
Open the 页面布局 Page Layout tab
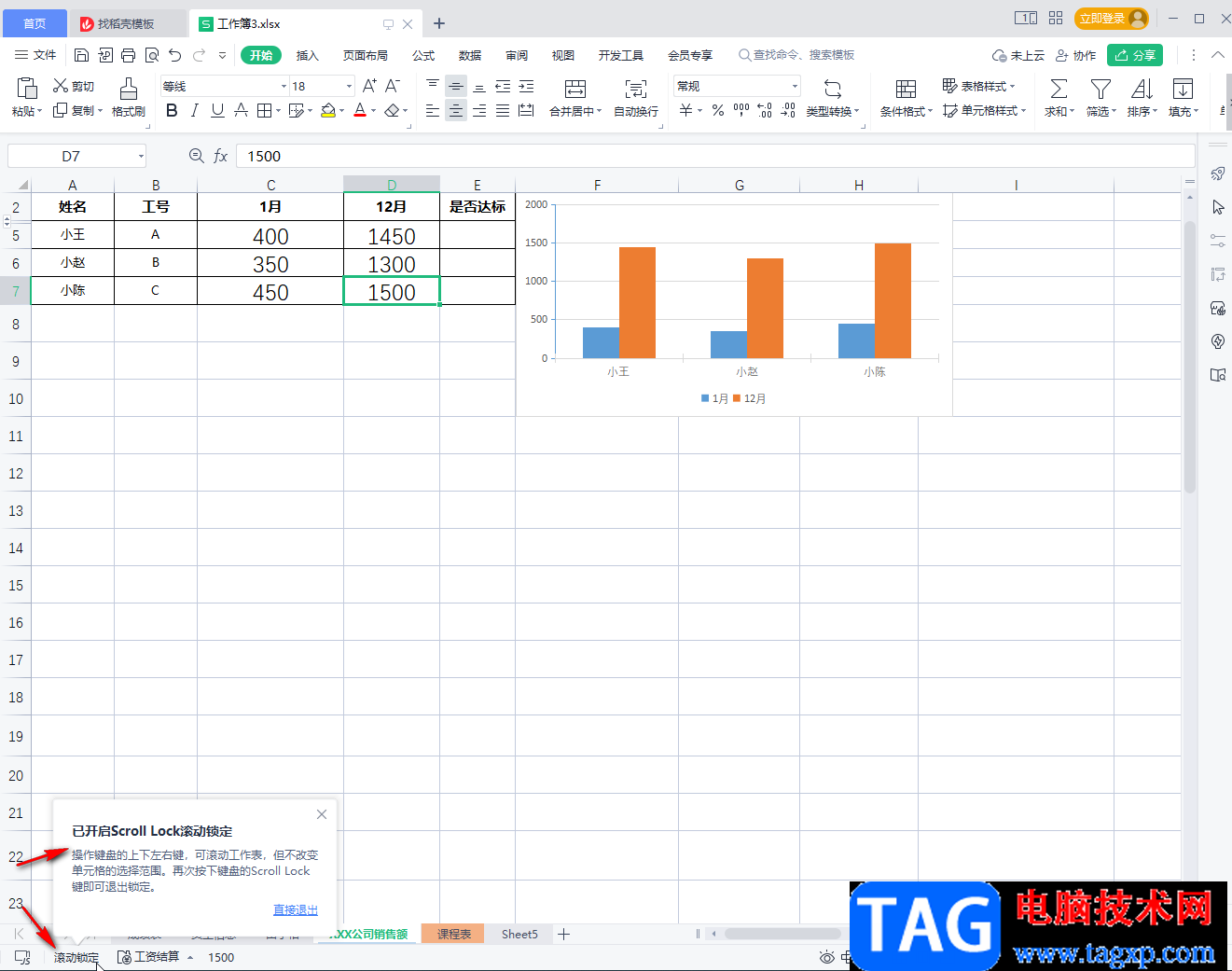tap(366, 55)
